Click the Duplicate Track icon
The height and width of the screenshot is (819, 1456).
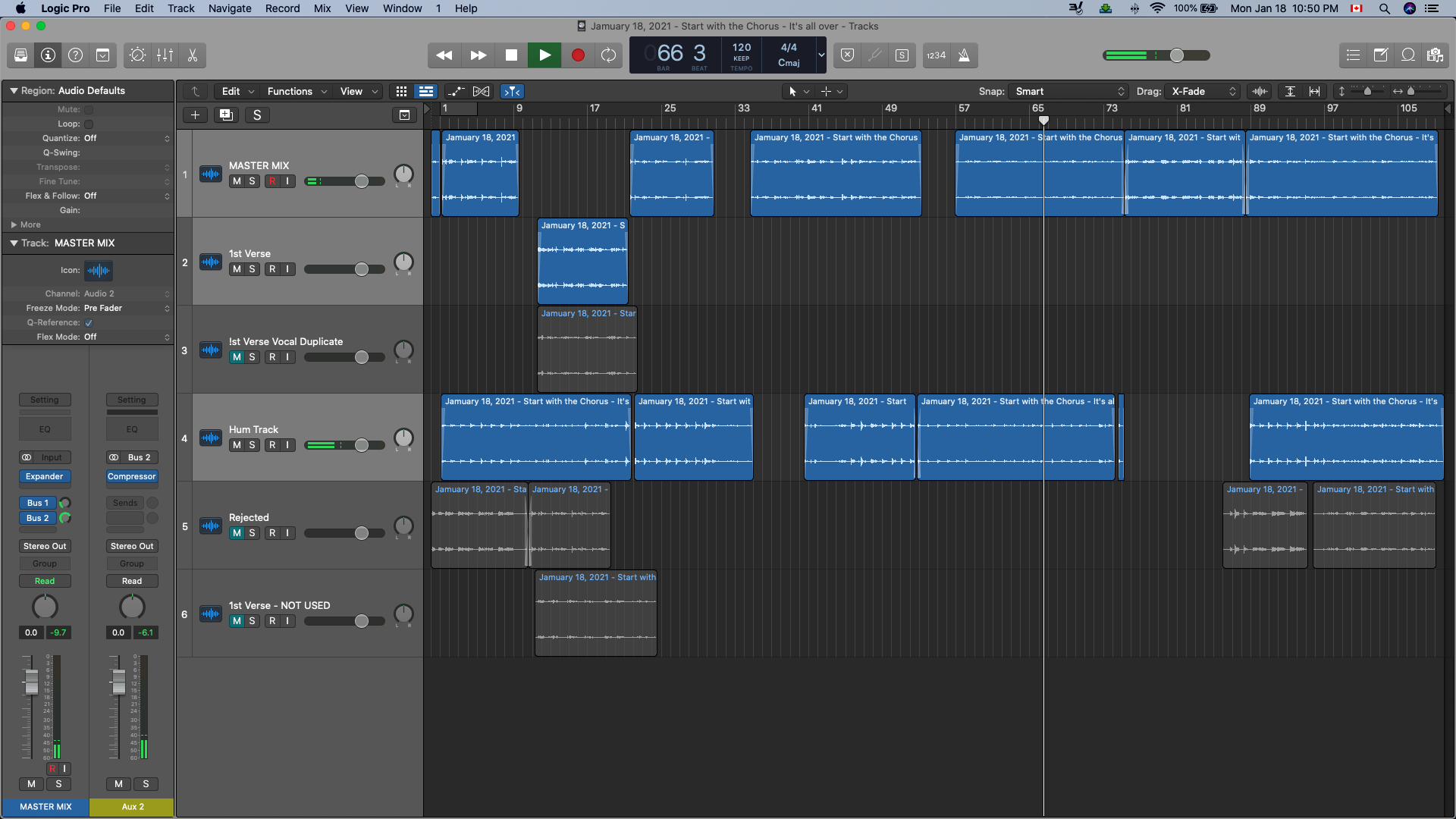point(226,115)
